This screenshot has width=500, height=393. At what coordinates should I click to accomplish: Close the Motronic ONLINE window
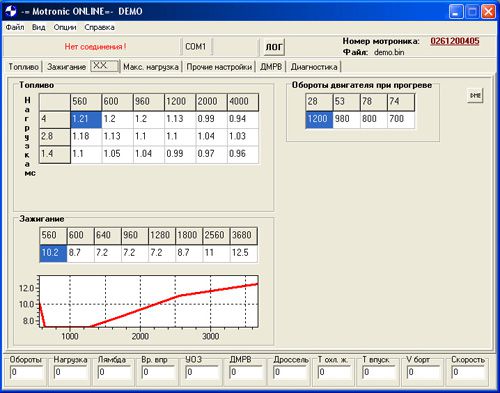[488, 12]
